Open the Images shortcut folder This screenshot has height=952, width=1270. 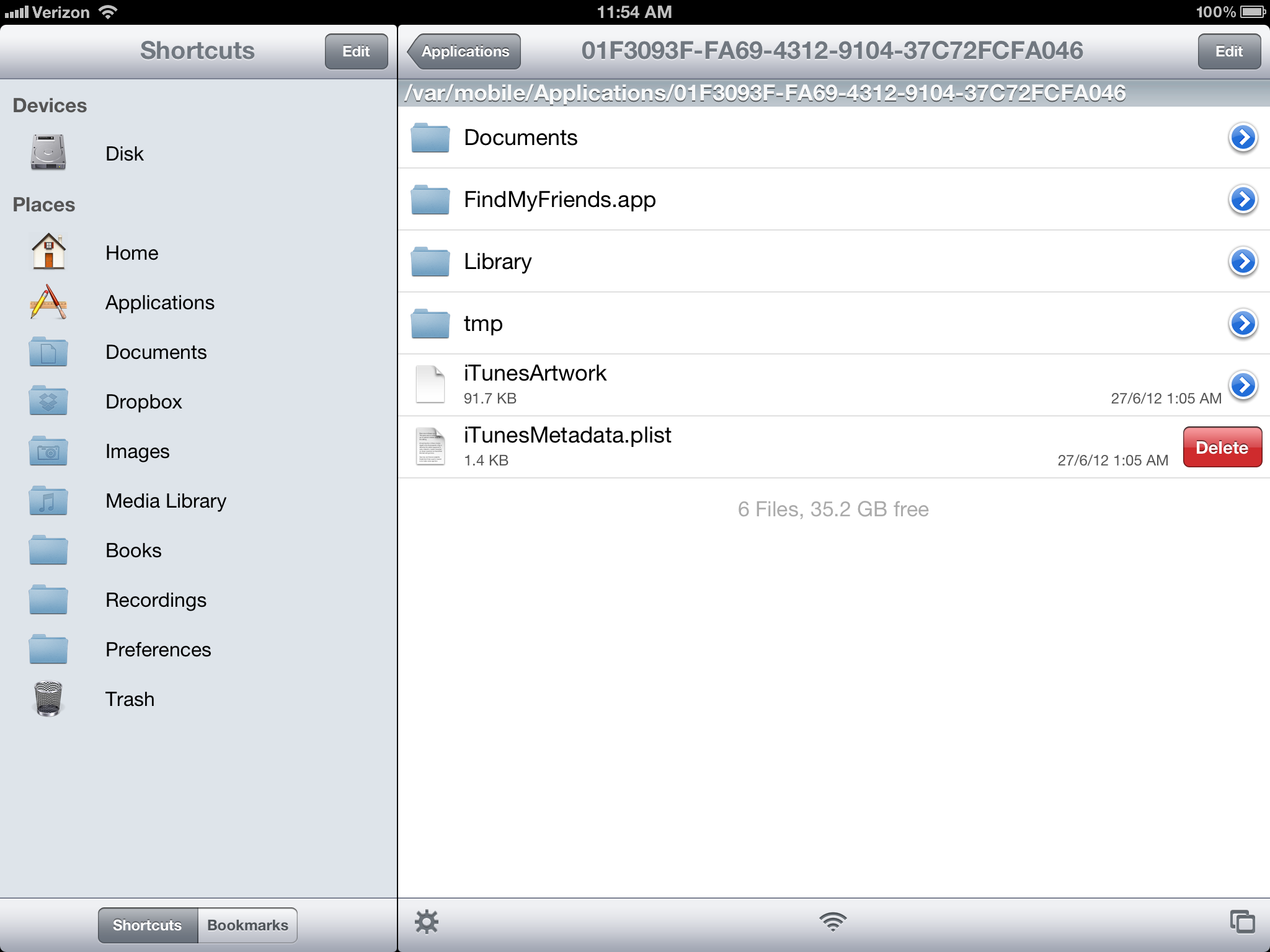[x=137, y=451]
